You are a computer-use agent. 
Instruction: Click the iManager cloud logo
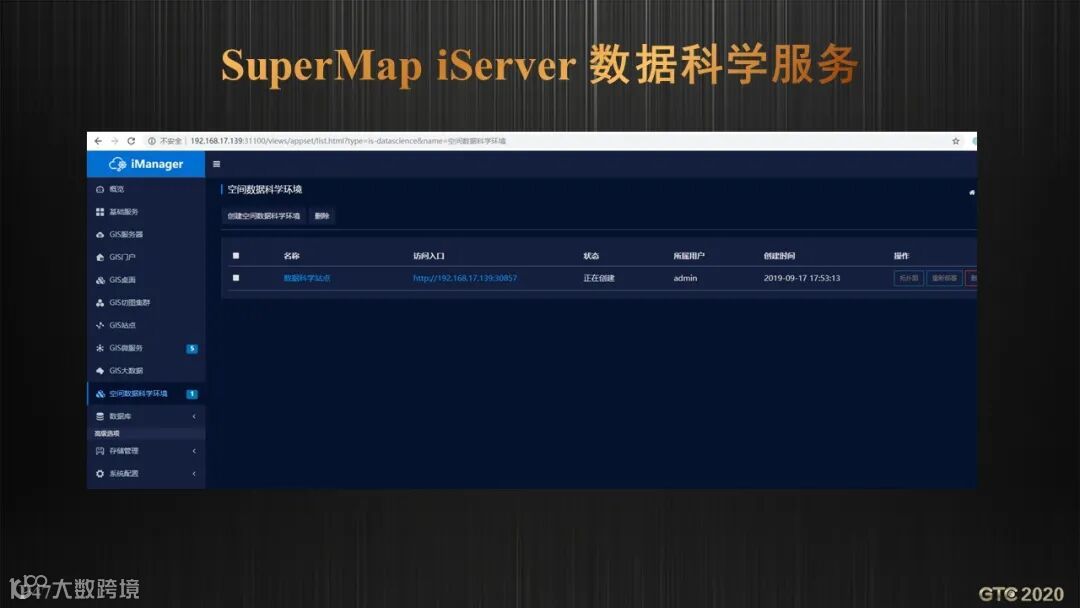click(x=117, y=164)
